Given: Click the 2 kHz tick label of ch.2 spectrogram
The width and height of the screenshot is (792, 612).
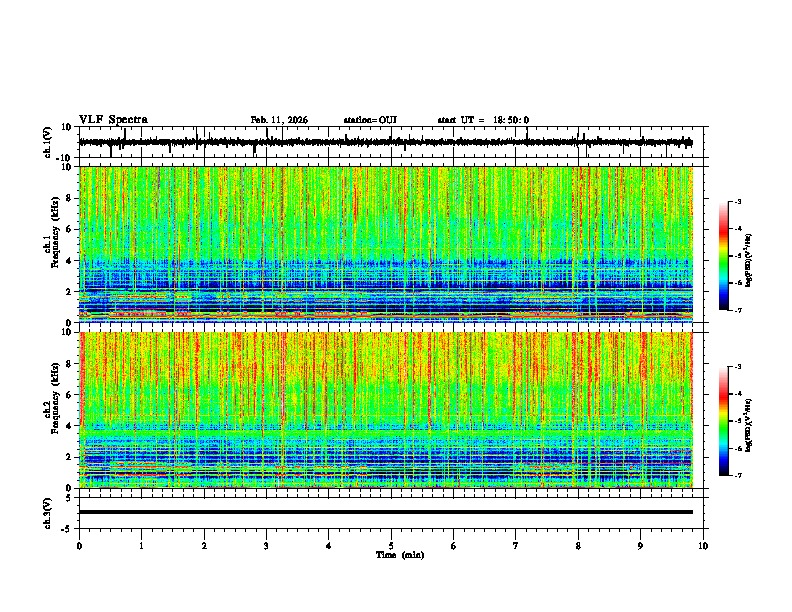Looking at the screenshot, I should coord(69,457).
